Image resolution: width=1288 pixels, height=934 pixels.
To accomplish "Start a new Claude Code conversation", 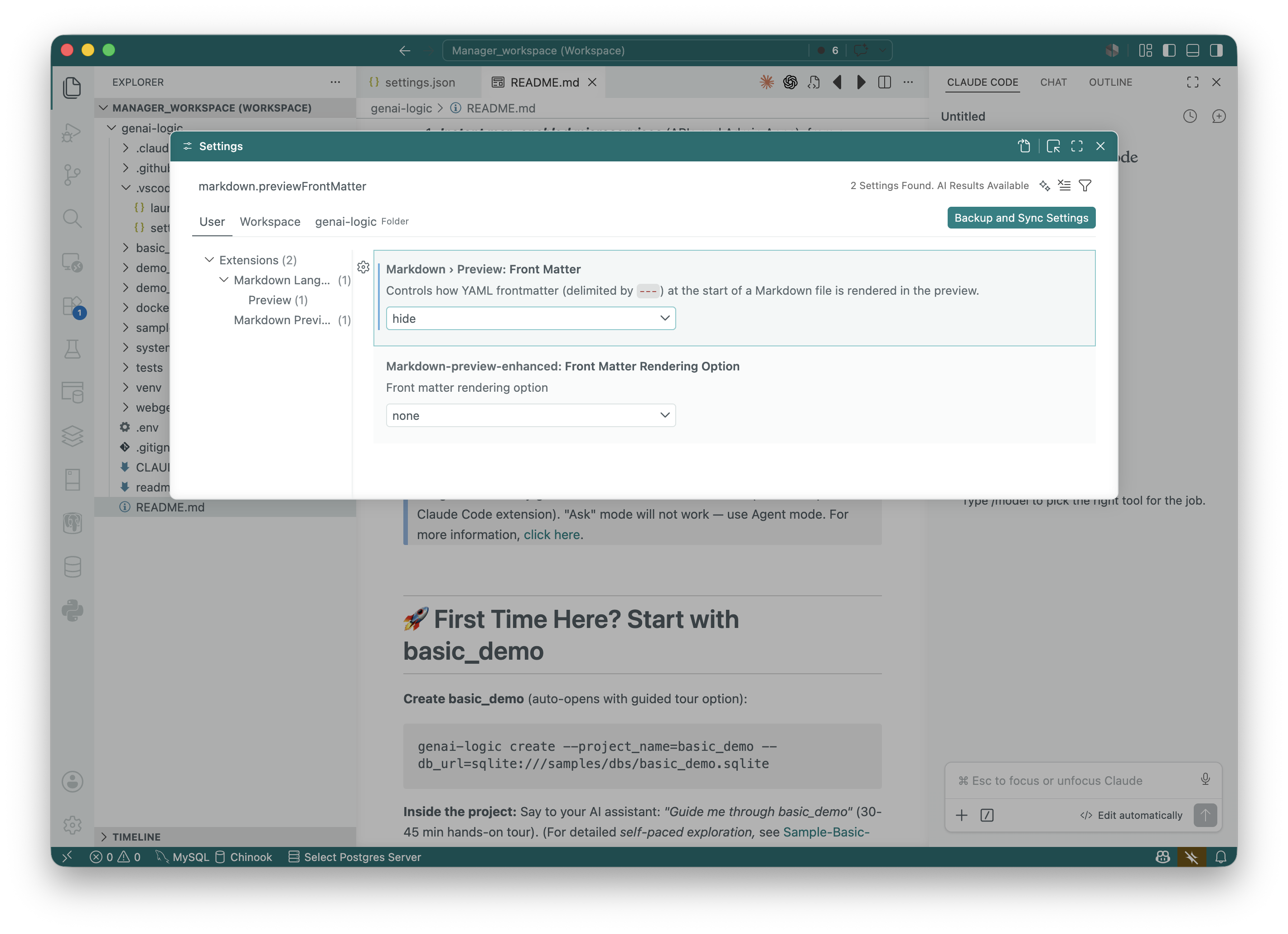I will coord(1219,117).
